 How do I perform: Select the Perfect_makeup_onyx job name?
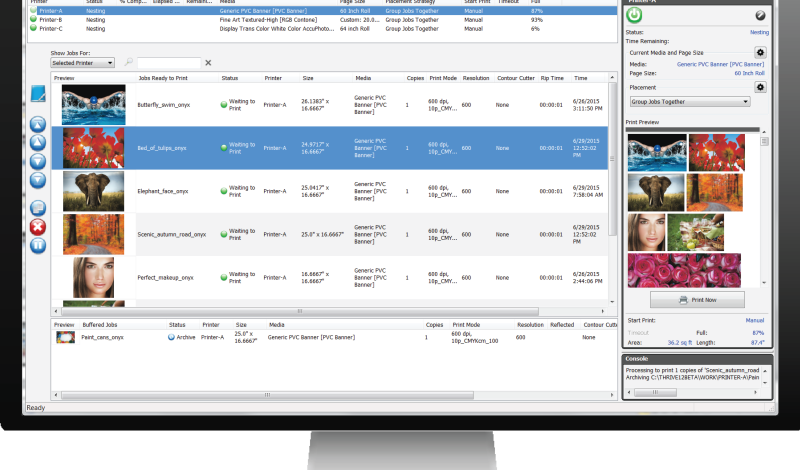click(166, 278)
